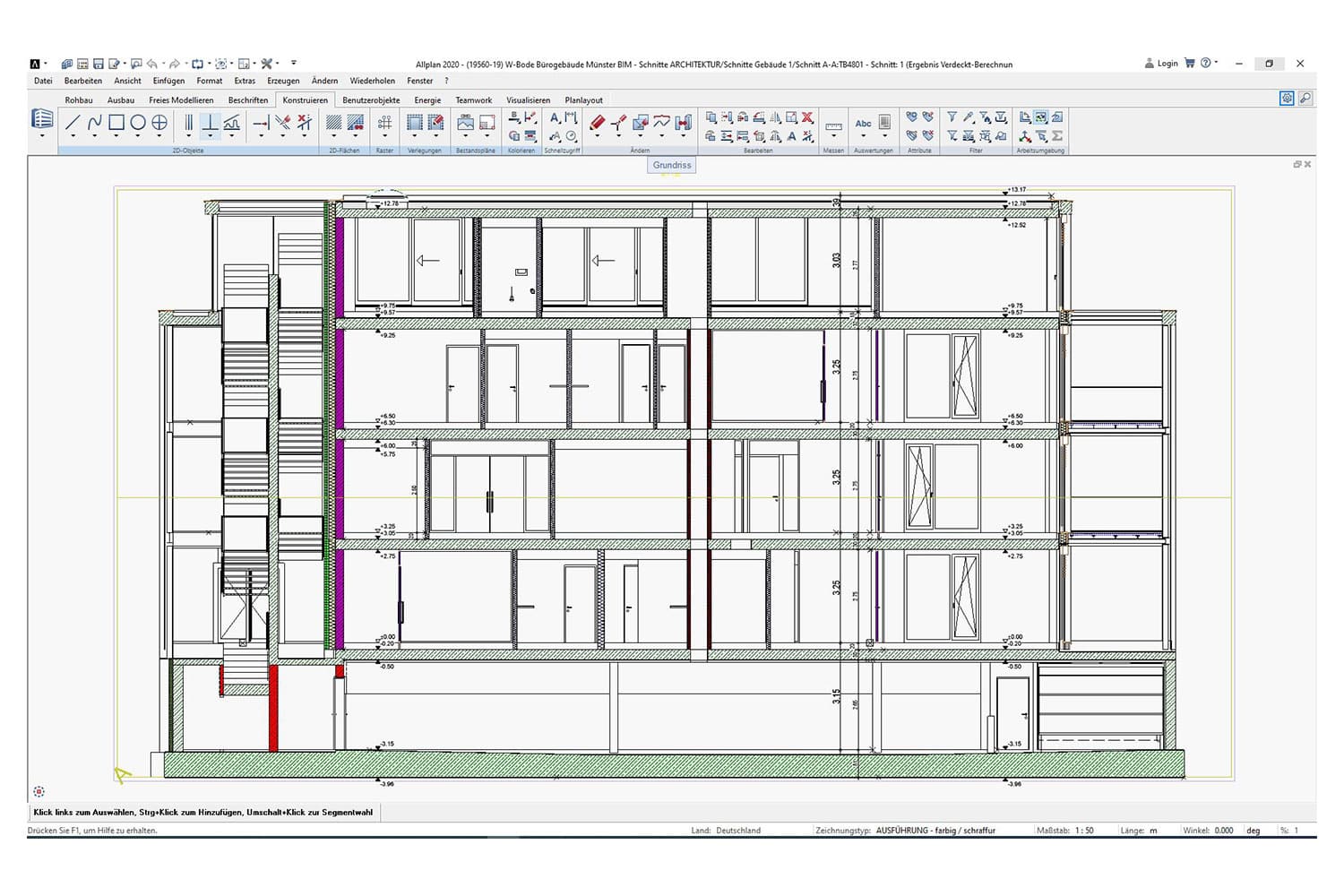This screenshot has width=1344, height=896.
Task: Click the image icon in Bestandspläne
Action: click(465, 123)
